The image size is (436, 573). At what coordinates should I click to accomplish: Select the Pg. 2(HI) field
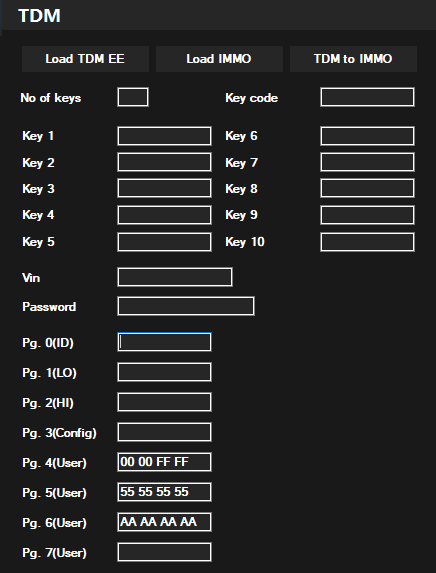click(x=164, y=402)
